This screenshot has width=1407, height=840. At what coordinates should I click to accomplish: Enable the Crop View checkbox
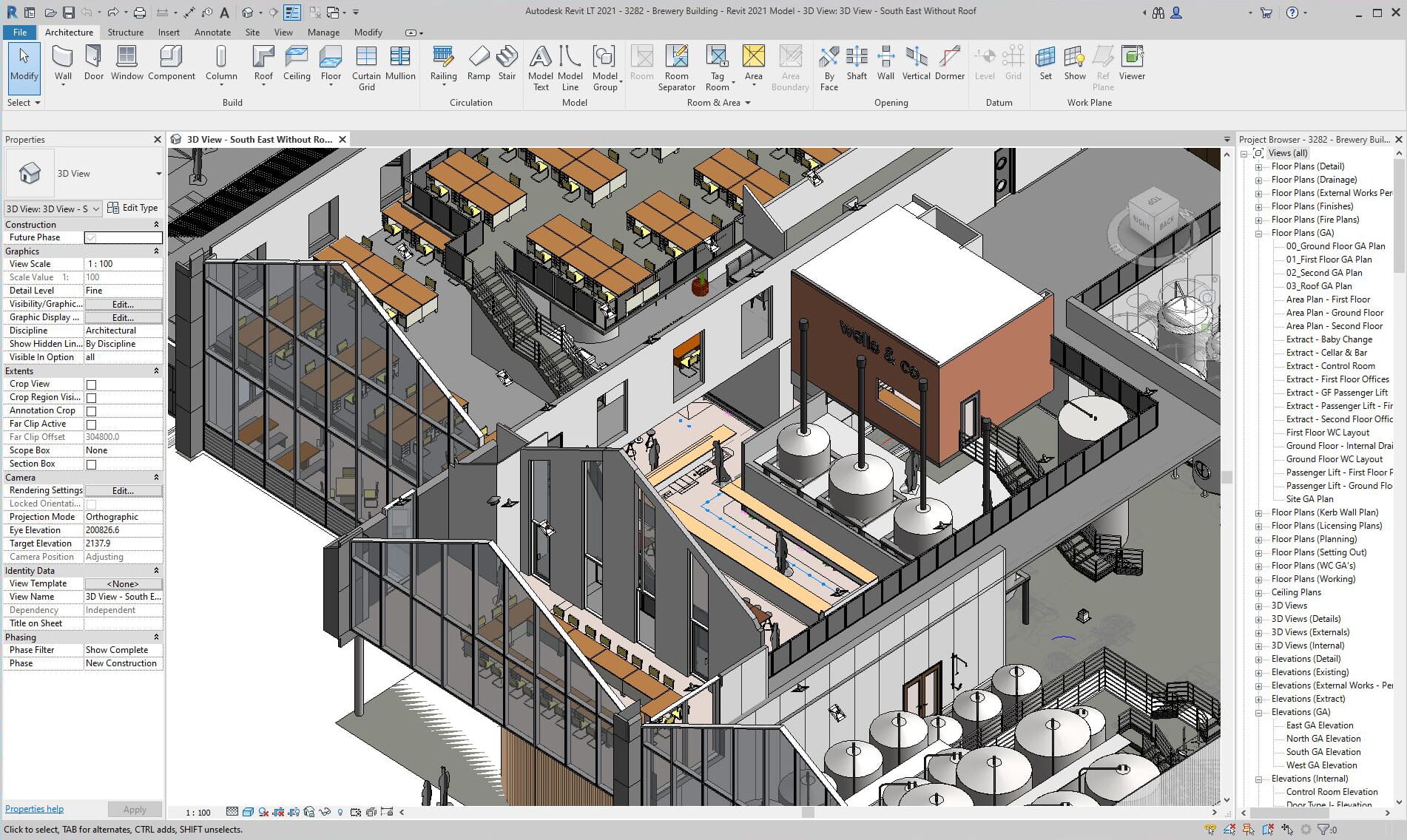click(x=91, y=384)
